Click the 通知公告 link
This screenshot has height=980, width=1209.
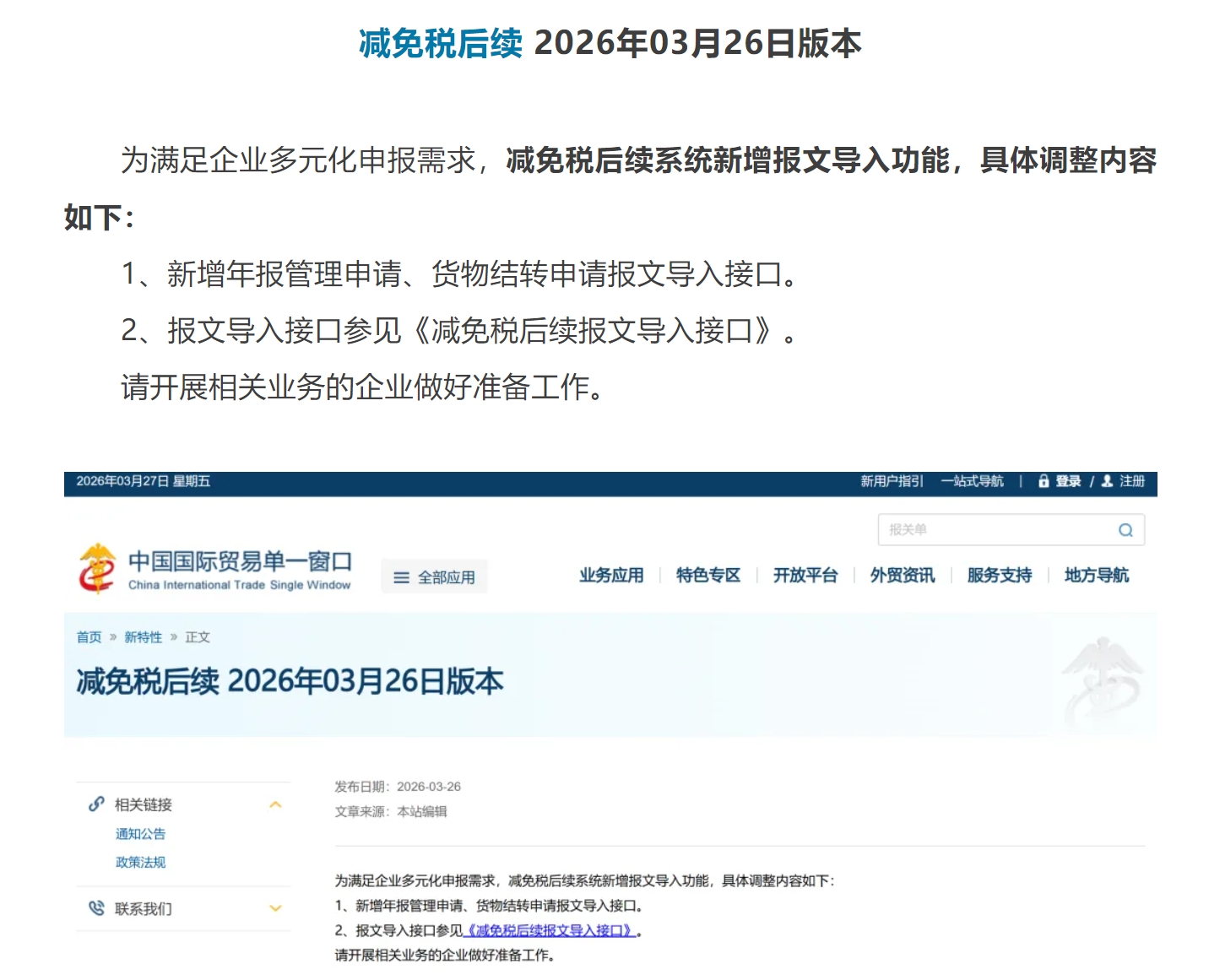click(140, 834)
